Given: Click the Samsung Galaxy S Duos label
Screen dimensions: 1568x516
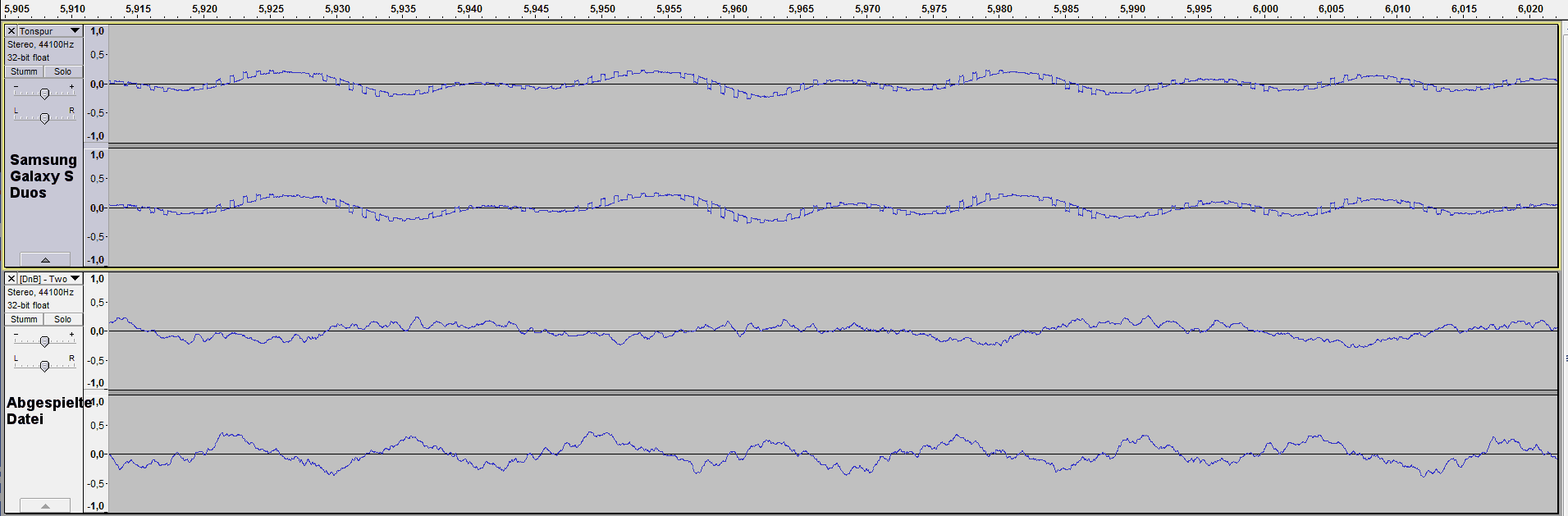Looking at the screenshot, I should point(43,176).
